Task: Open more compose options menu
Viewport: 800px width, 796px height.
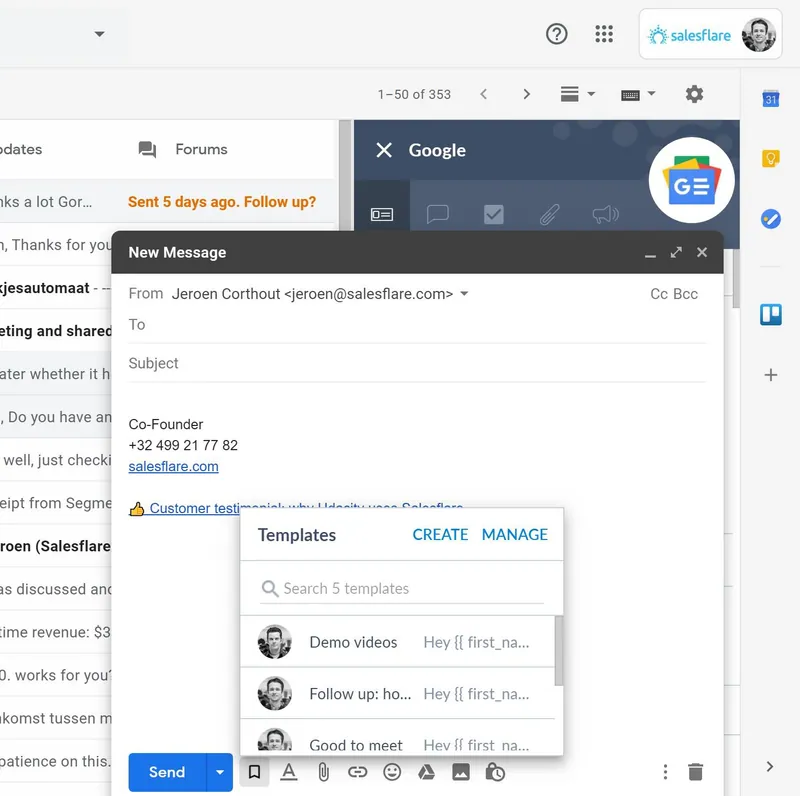Action: tap(665, 772)
